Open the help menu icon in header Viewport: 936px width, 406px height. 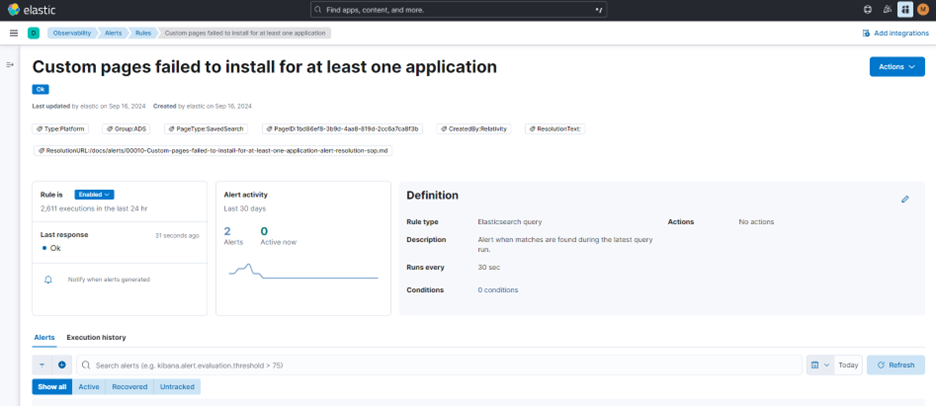coord(867,10)
